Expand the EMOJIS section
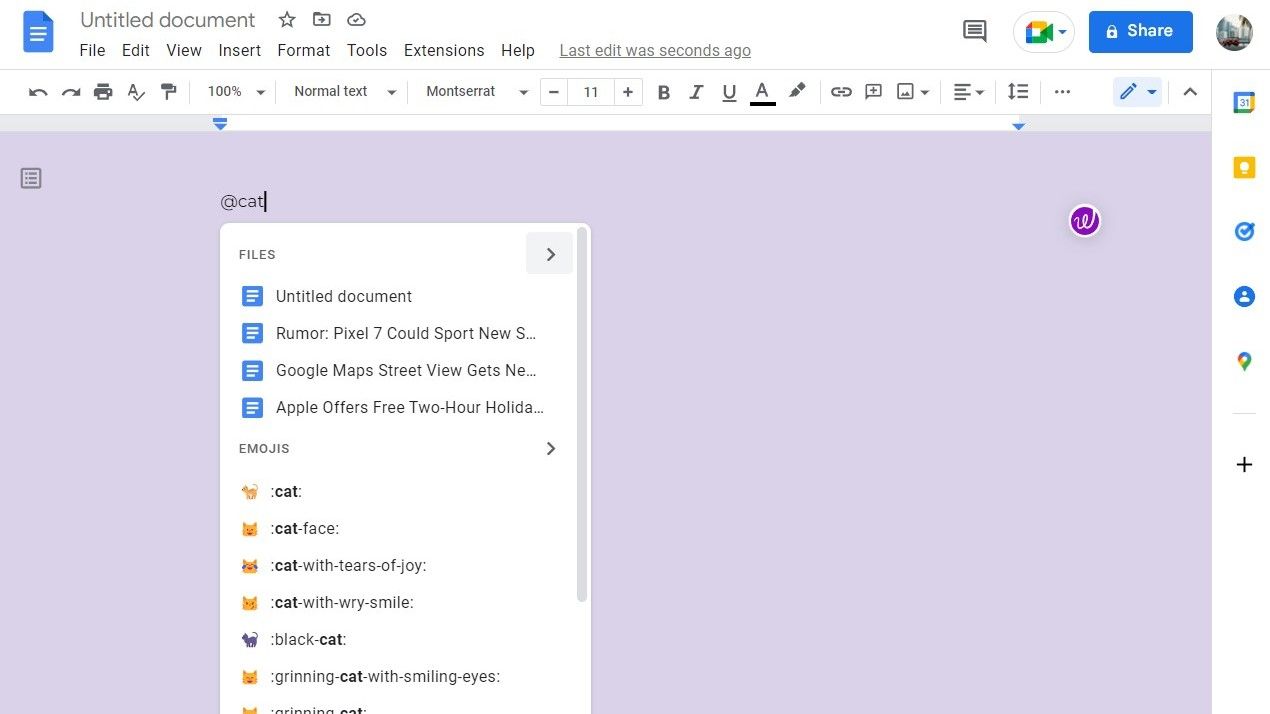Screen dimensions: 1270x714 pyautogui.click(x=550, y=448)
